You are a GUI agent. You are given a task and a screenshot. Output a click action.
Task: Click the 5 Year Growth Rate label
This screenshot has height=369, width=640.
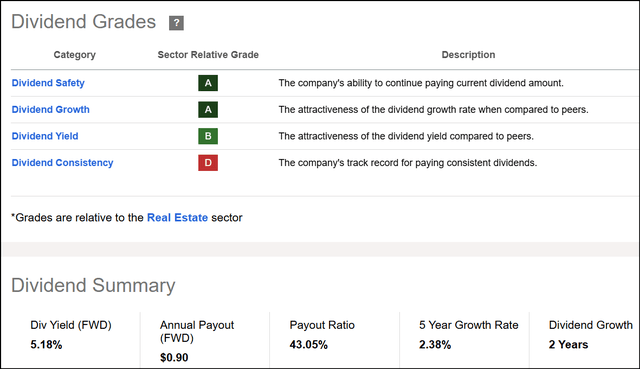pos(469,325)
